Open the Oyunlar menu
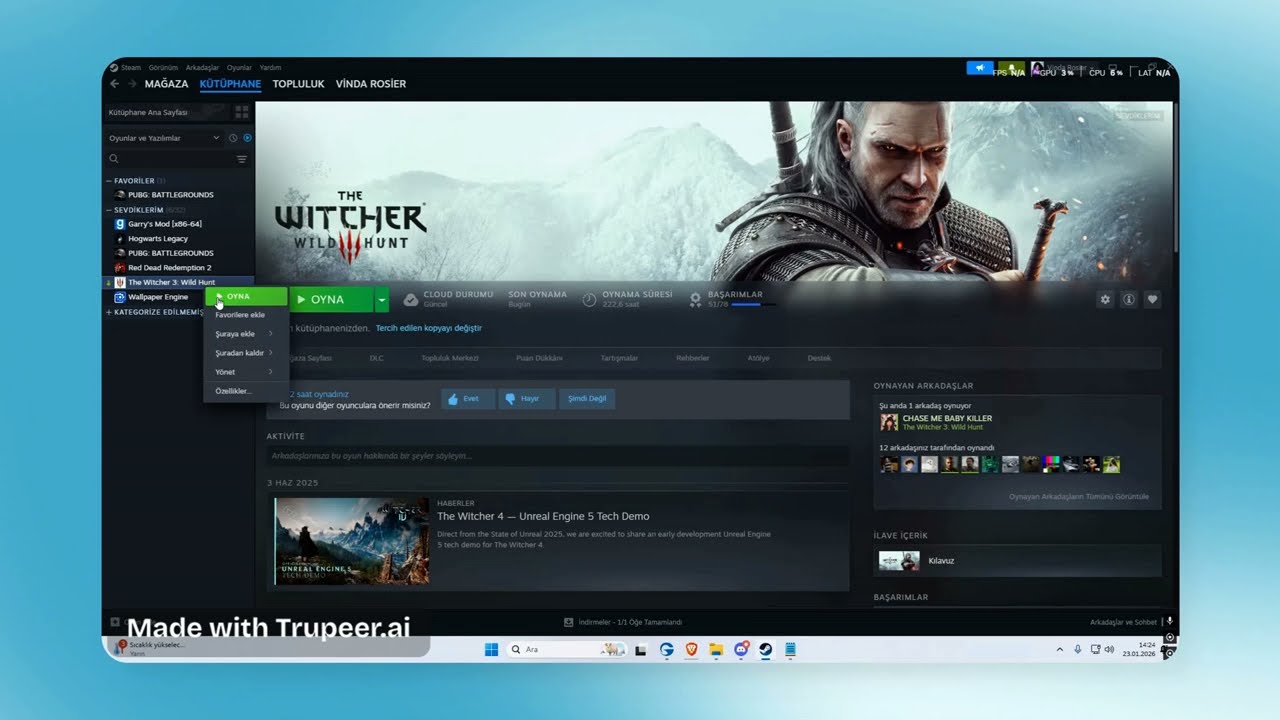Viewport: 1280px width, 720px height. (239, 68)
